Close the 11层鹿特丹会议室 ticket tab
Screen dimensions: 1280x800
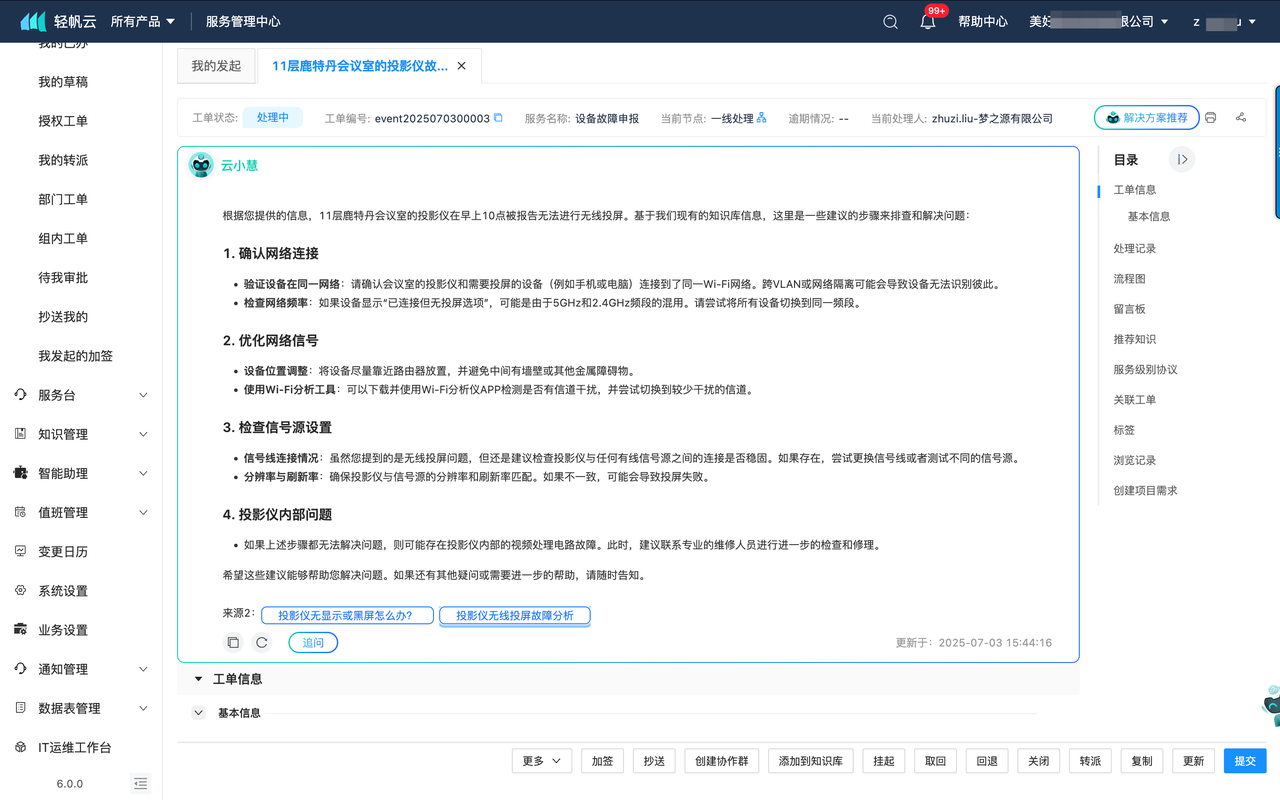click(x=461, y=66)
